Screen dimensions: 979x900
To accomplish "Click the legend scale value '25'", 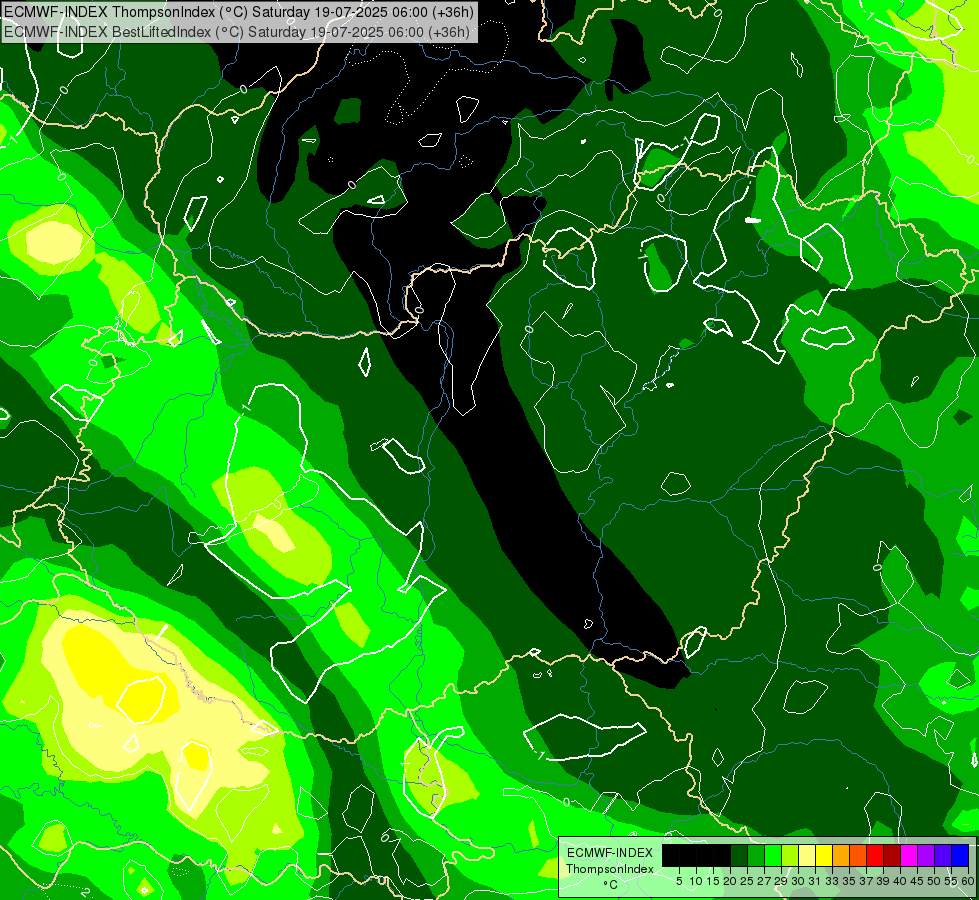I will click(747, 881).
